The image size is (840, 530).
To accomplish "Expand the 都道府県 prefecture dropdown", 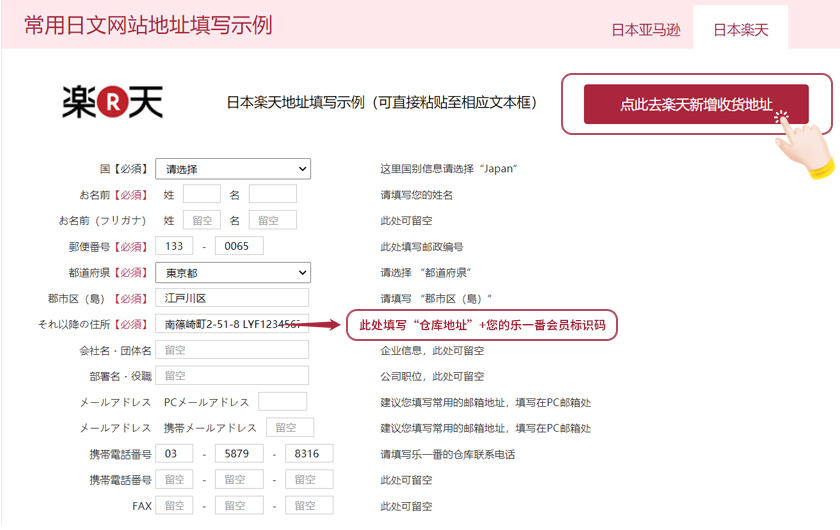I will point(233,272).
